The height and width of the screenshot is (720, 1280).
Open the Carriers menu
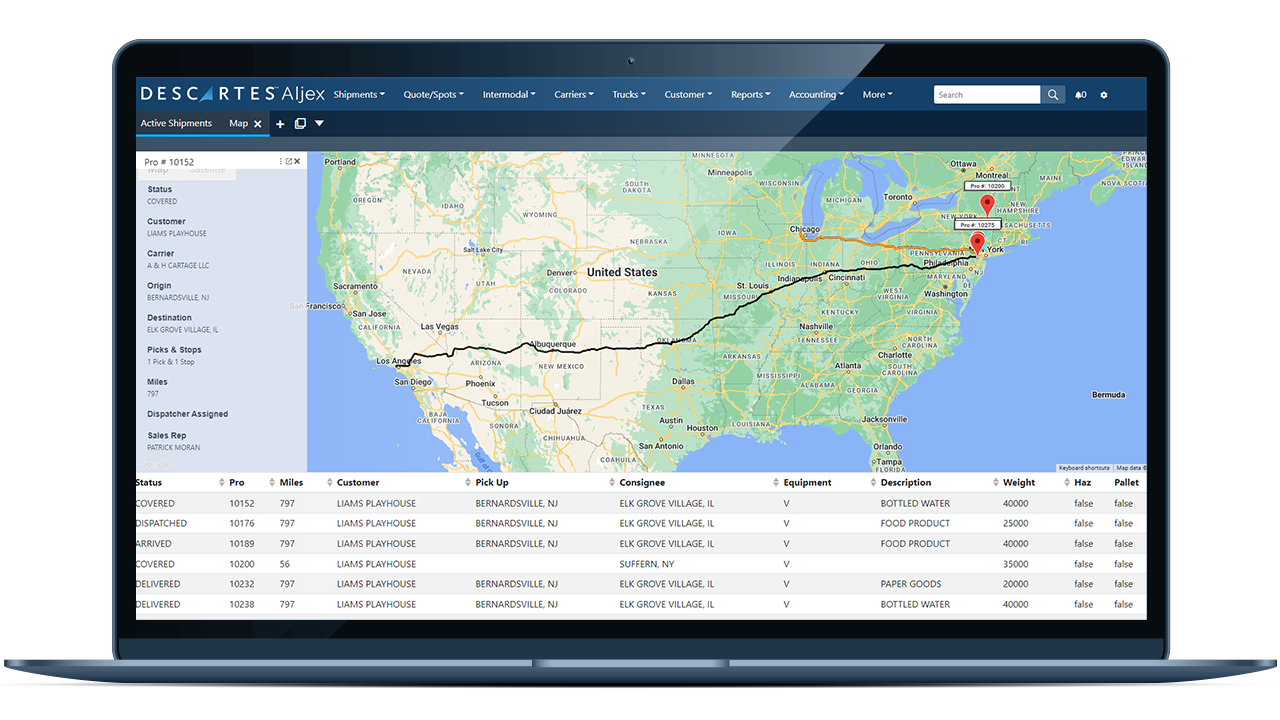pyautogui.click(x=574, y=95)
